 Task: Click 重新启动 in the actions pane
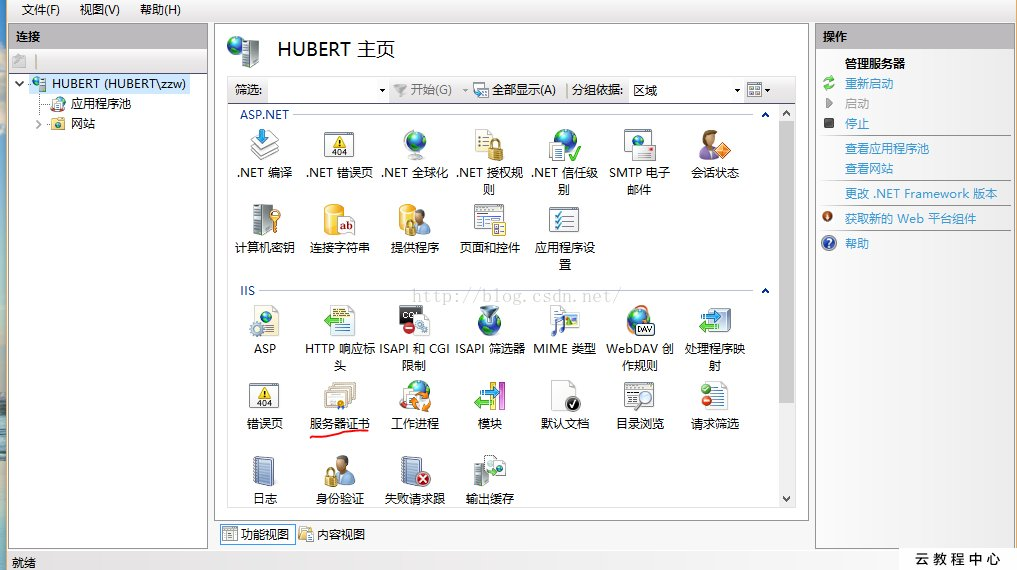868,84
